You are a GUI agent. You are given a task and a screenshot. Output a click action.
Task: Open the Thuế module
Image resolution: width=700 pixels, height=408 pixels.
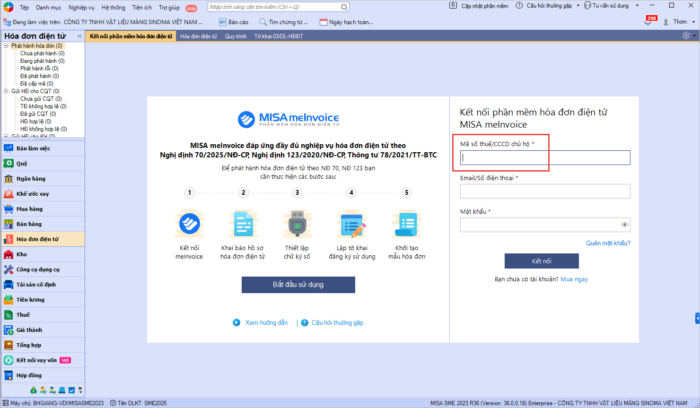[x=22, y=315]
